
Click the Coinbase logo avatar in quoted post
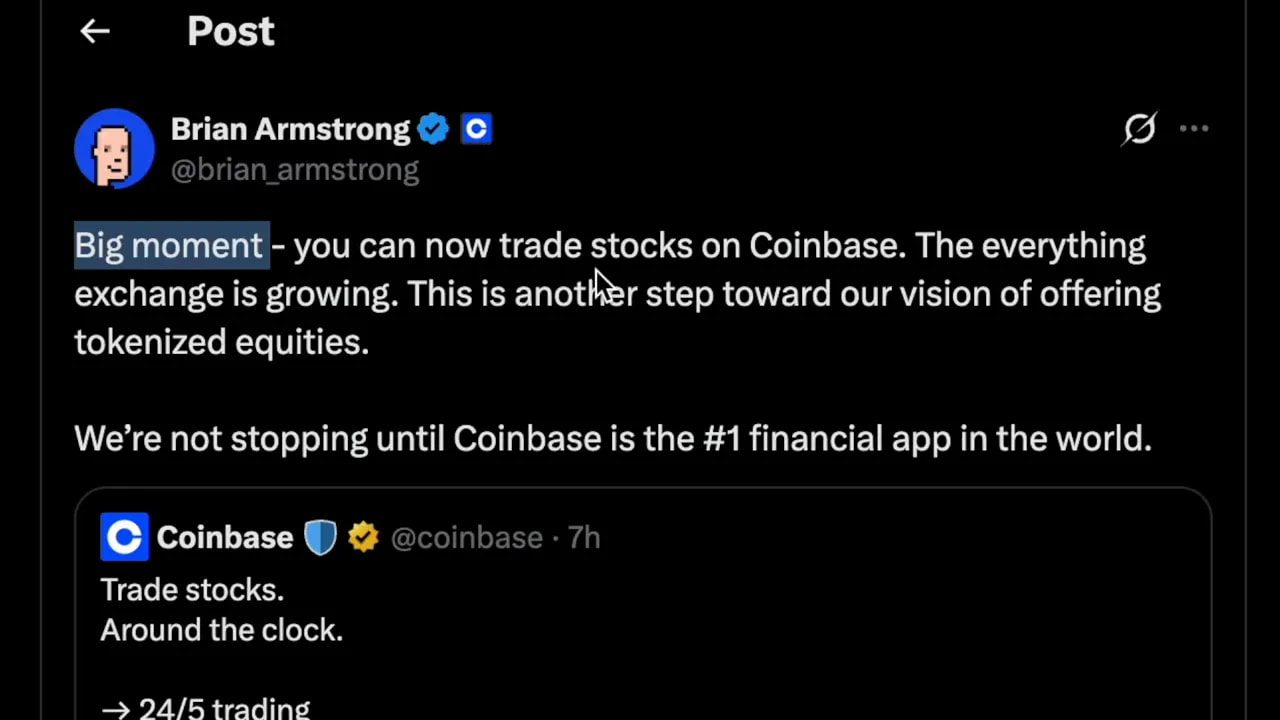pos(124,537)
